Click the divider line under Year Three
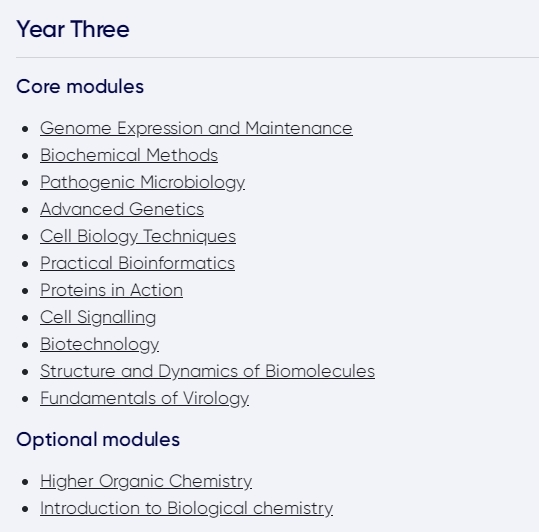This screenshot has height=532, width=539. point(277,57)
